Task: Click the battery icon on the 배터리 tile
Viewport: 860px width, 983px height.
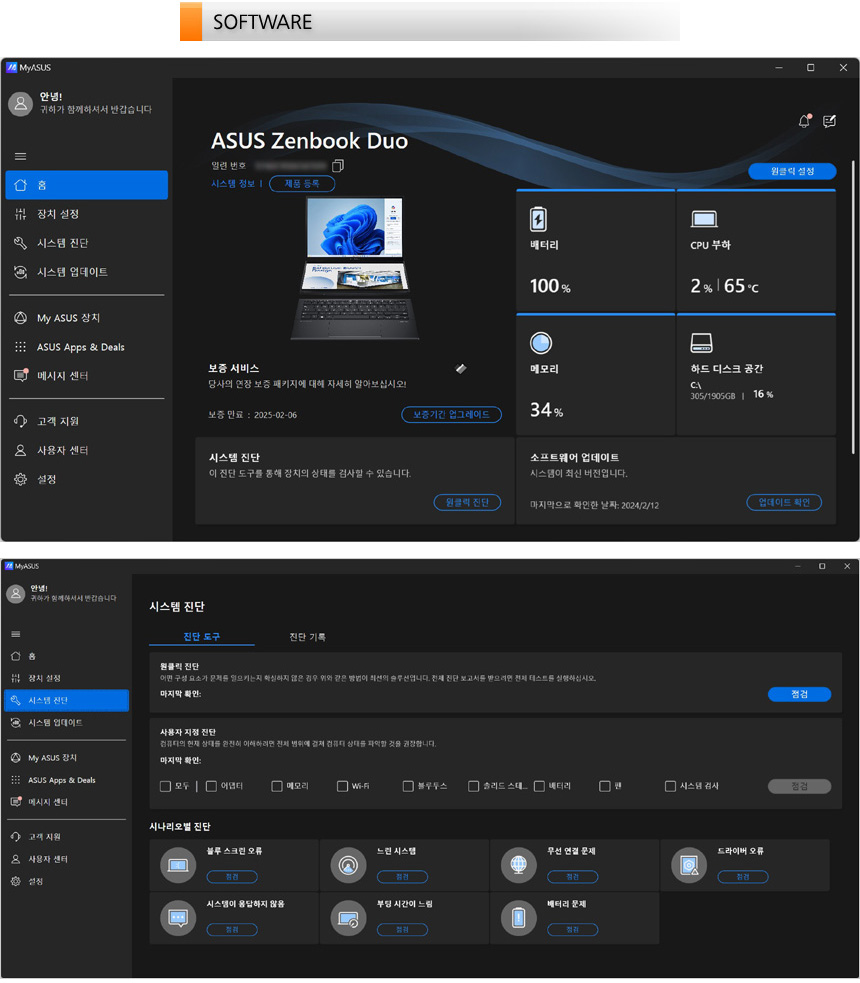Action: coord(538,219)
